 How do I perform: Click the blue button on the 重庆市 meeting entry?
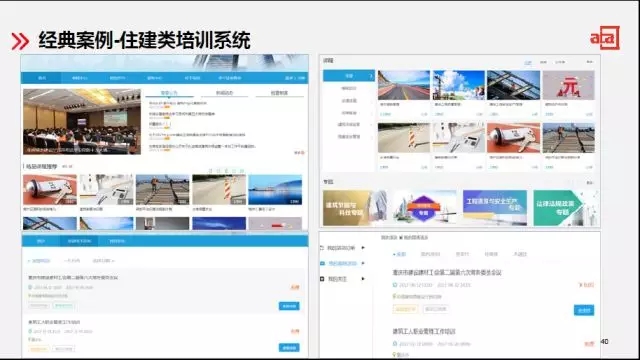(584, 310)
